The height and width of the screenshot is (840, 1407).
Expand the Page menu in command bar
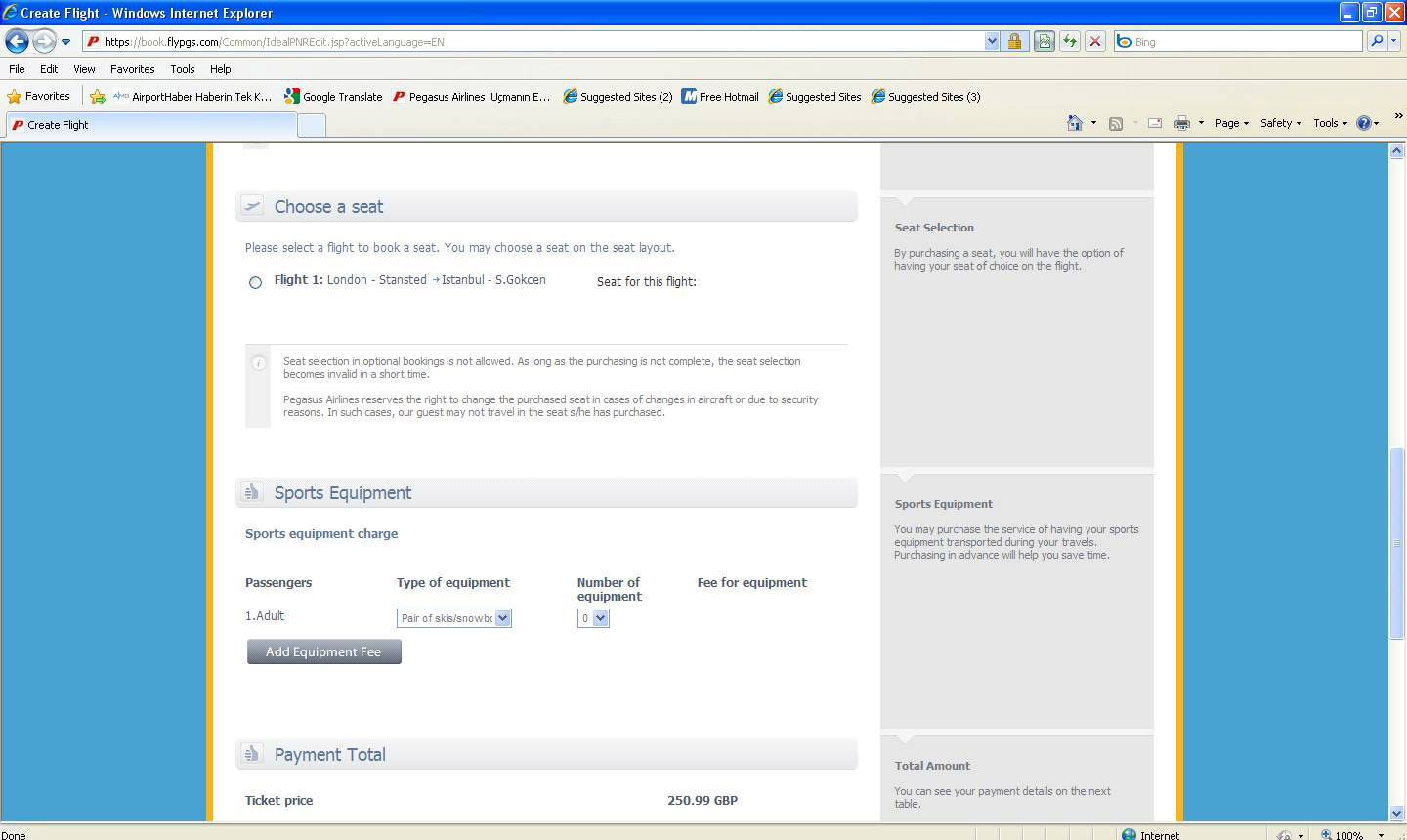click(1231, 123)
